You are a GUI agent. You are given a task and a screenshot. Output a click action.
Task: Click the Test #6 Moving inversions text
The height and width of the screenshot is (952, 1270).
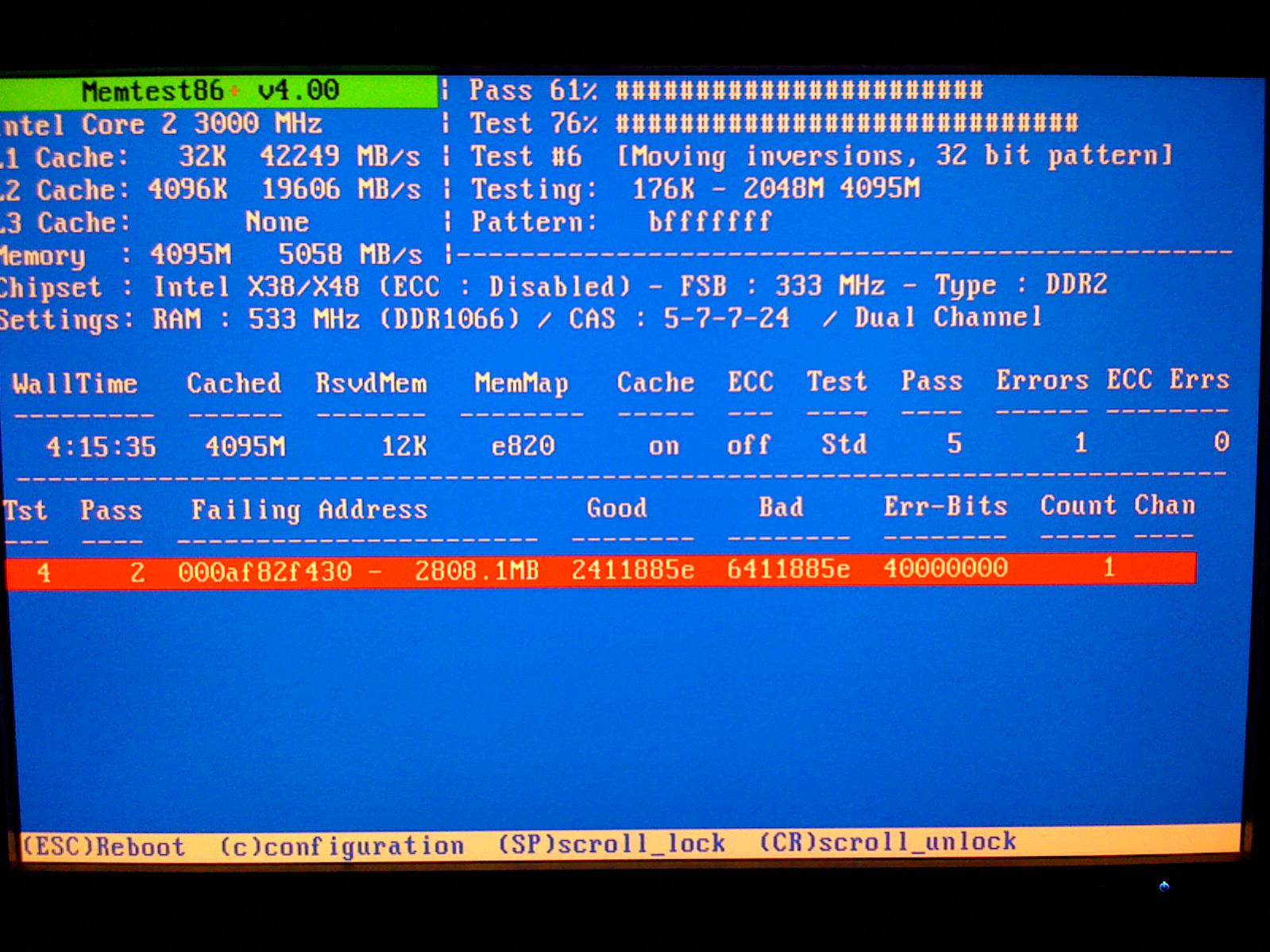(x=821, y=156)
